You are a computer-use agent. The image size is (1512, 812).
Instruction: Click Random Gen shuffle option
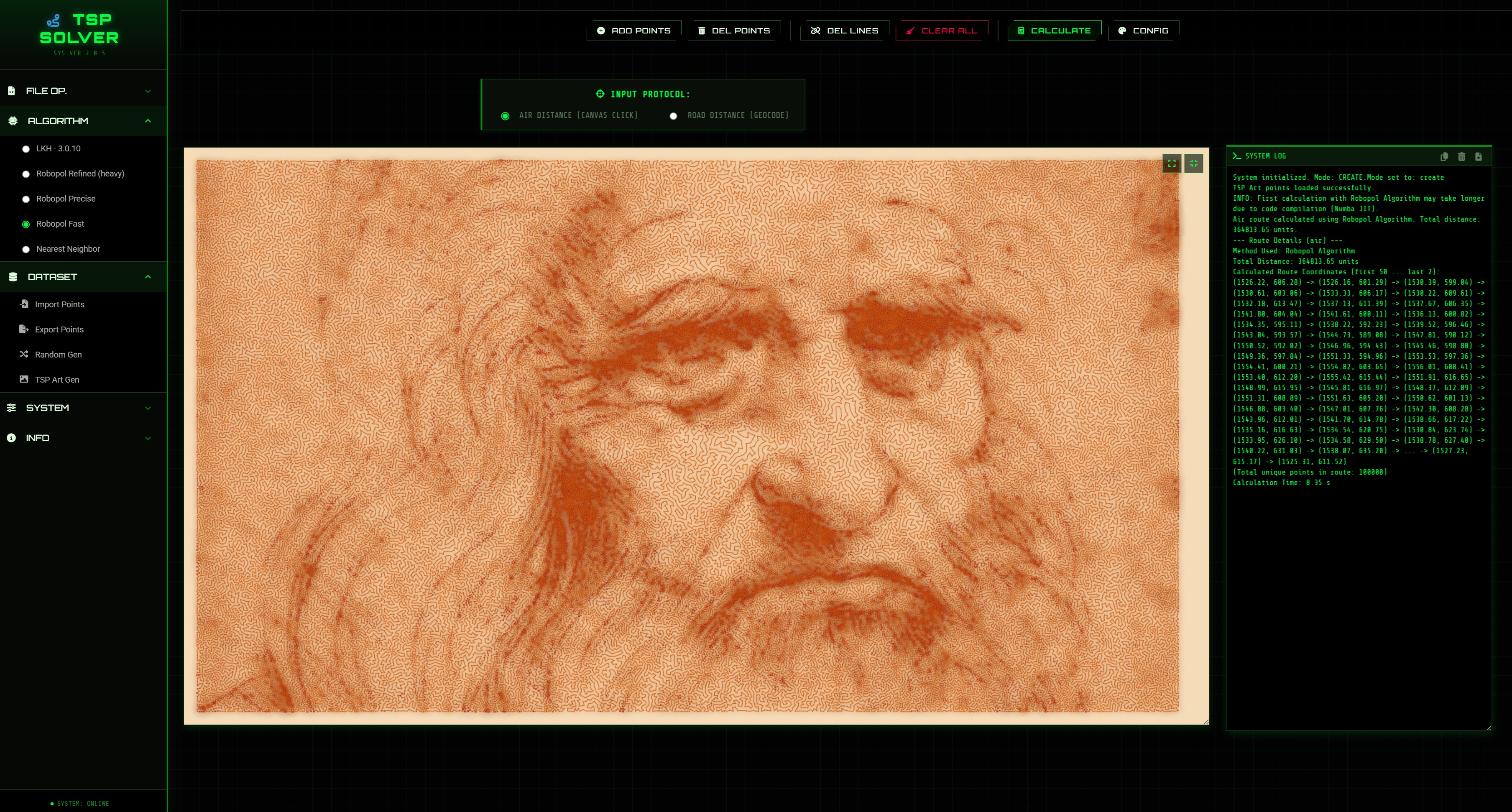[58, 354]
